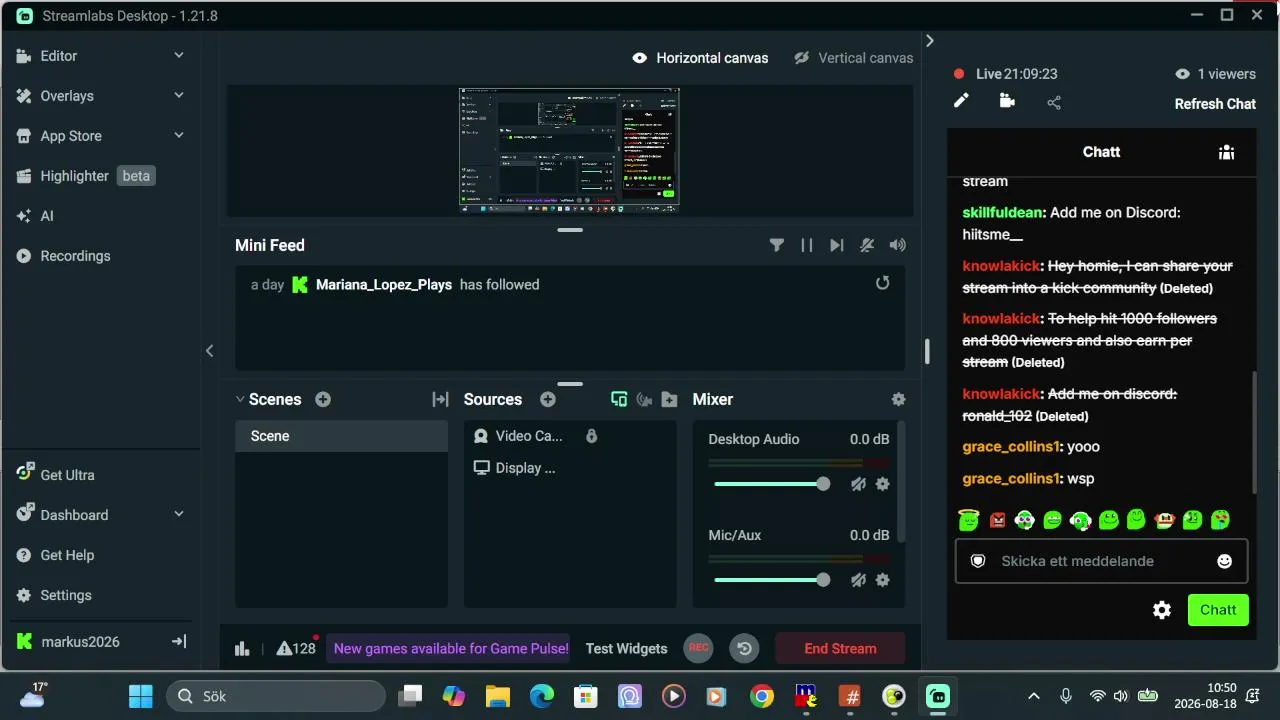Open the emoji picker in the message box

click(x=1225, y=561)
